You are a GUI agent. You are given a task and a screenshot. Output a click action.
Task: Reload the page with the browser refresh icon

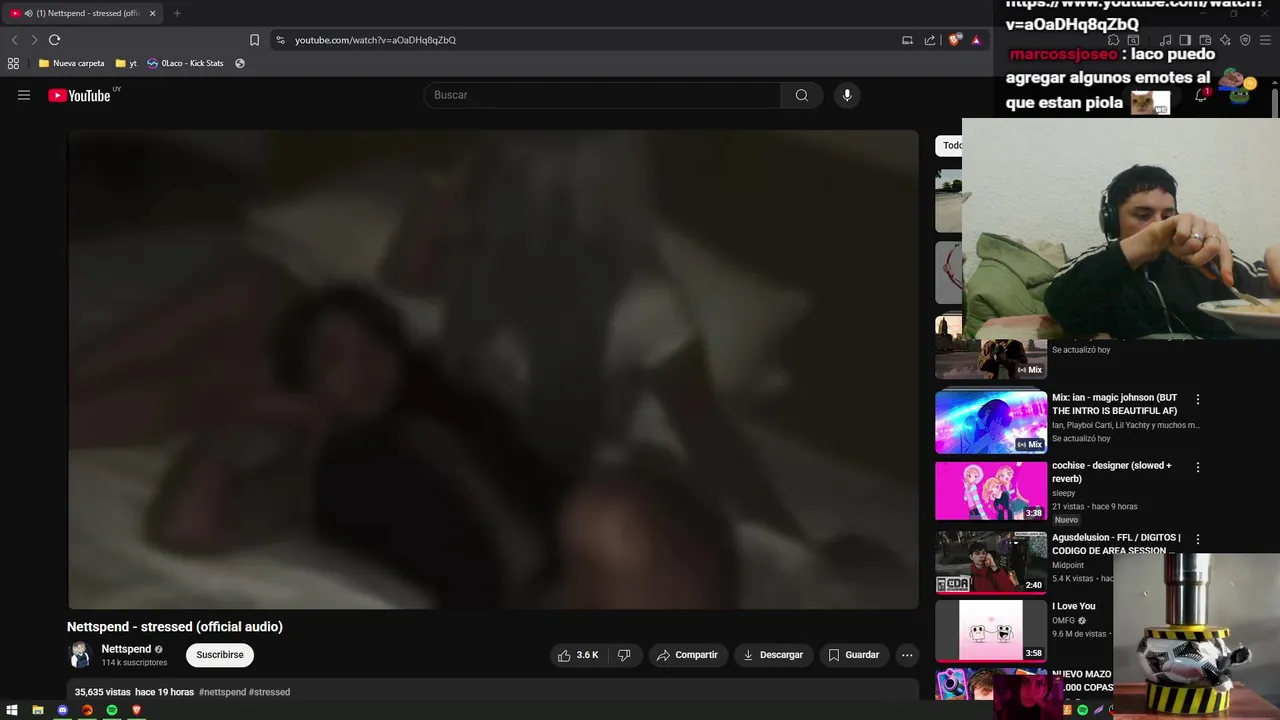pyautogui.click(x=54, y=40)
